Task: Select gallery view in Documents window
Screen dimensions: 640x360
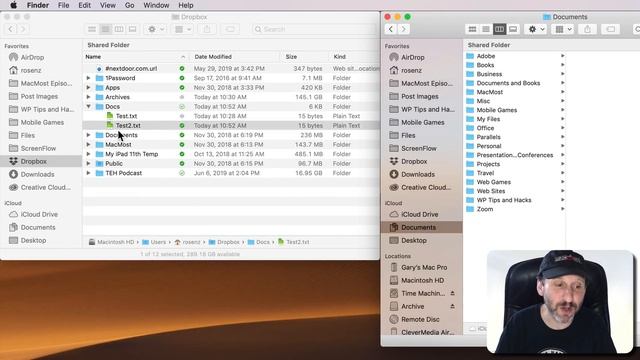Action: point(513,29)
